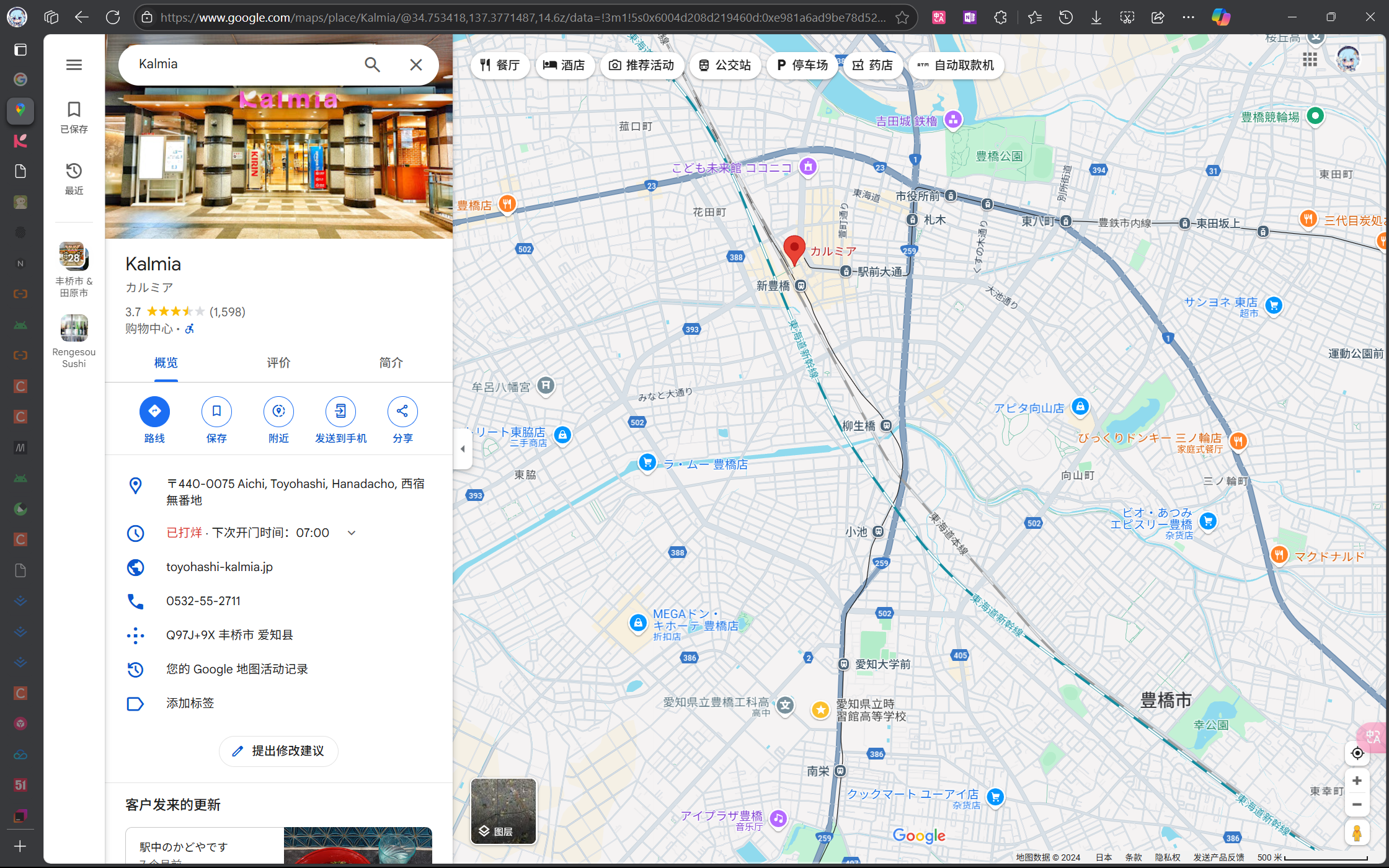Viewport: 1389px width, 868px height.
Task: Click the アピタ向山店 shopping marker
Action: [1080, 407]
